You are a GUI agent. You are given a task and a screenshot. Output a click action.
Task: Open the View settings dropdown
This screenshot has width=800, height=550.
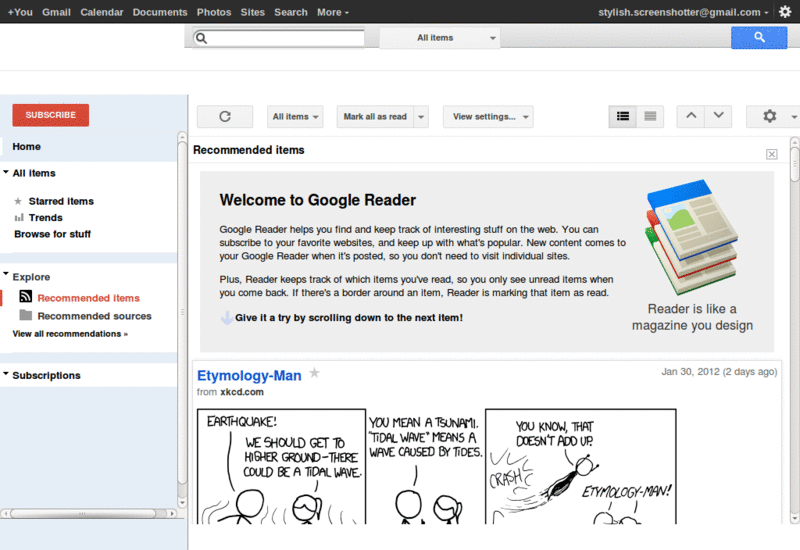click(x=488, y=117)
